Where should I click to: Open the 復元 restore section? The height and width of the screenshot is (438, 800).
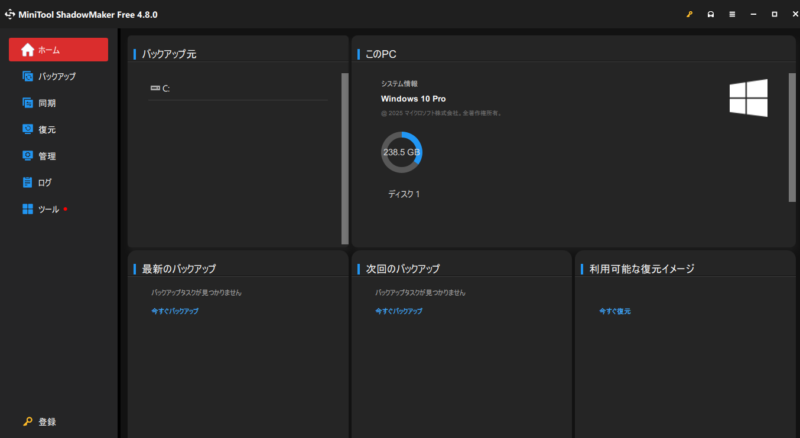[x=46, y=130]
